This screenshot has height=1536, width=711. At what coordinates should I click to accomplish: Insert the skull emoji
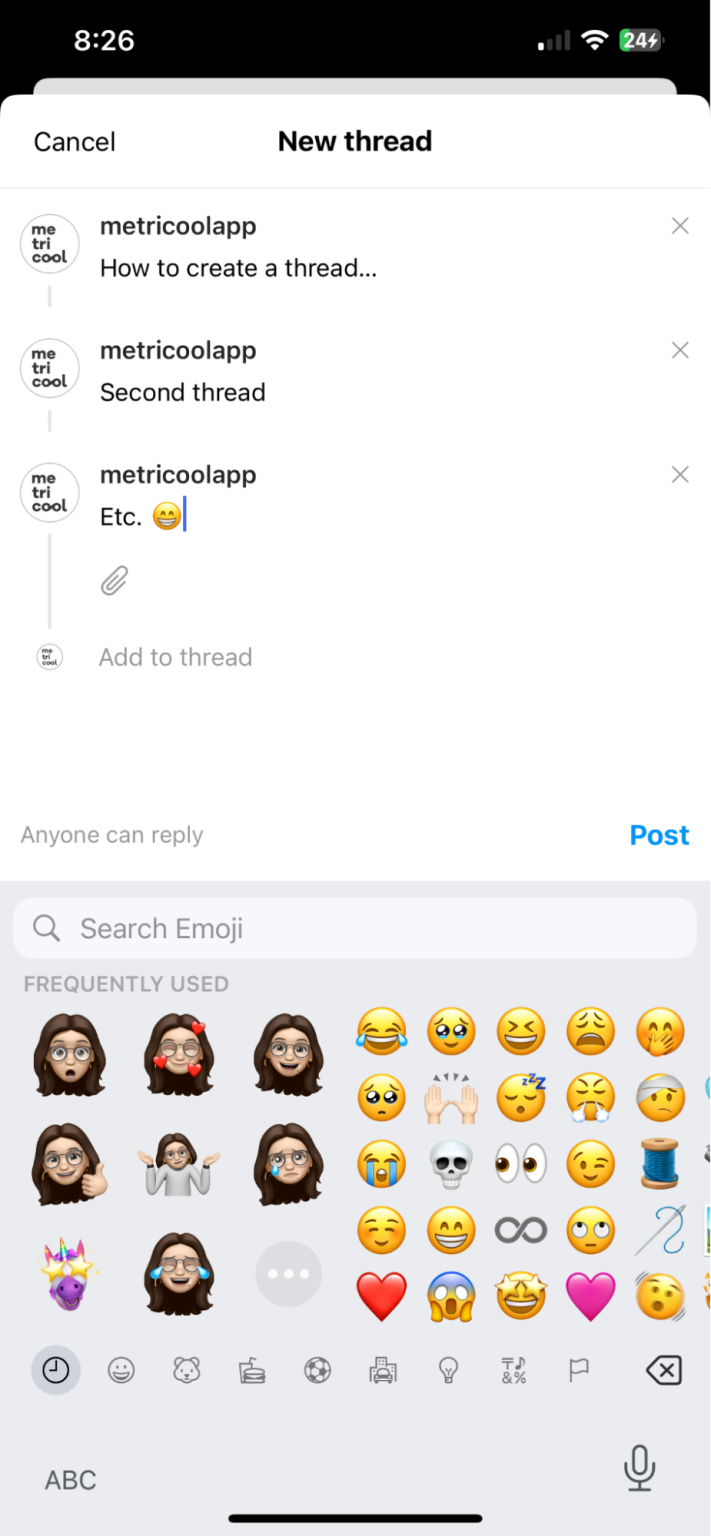(x=451, y=1164)
